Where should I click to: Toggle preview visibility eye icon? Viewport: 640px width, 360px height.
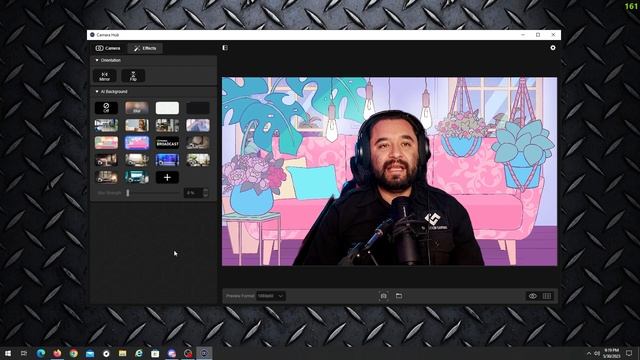click(x=533, y=296)
